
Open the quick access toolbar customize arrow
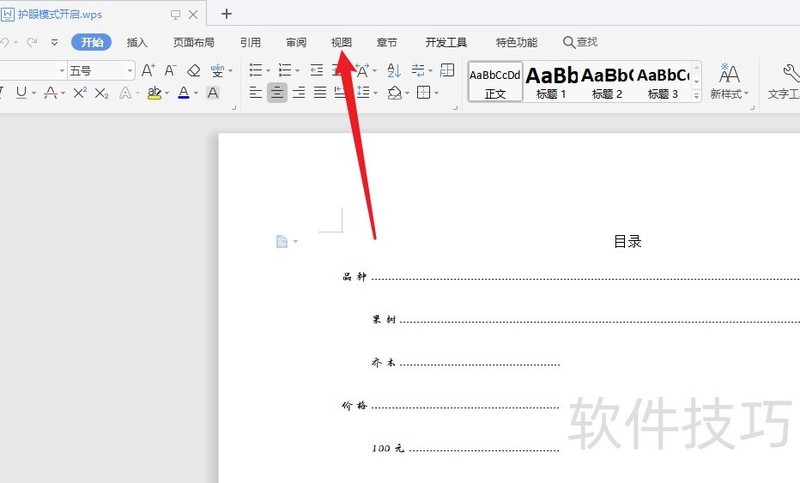(54, 42)
